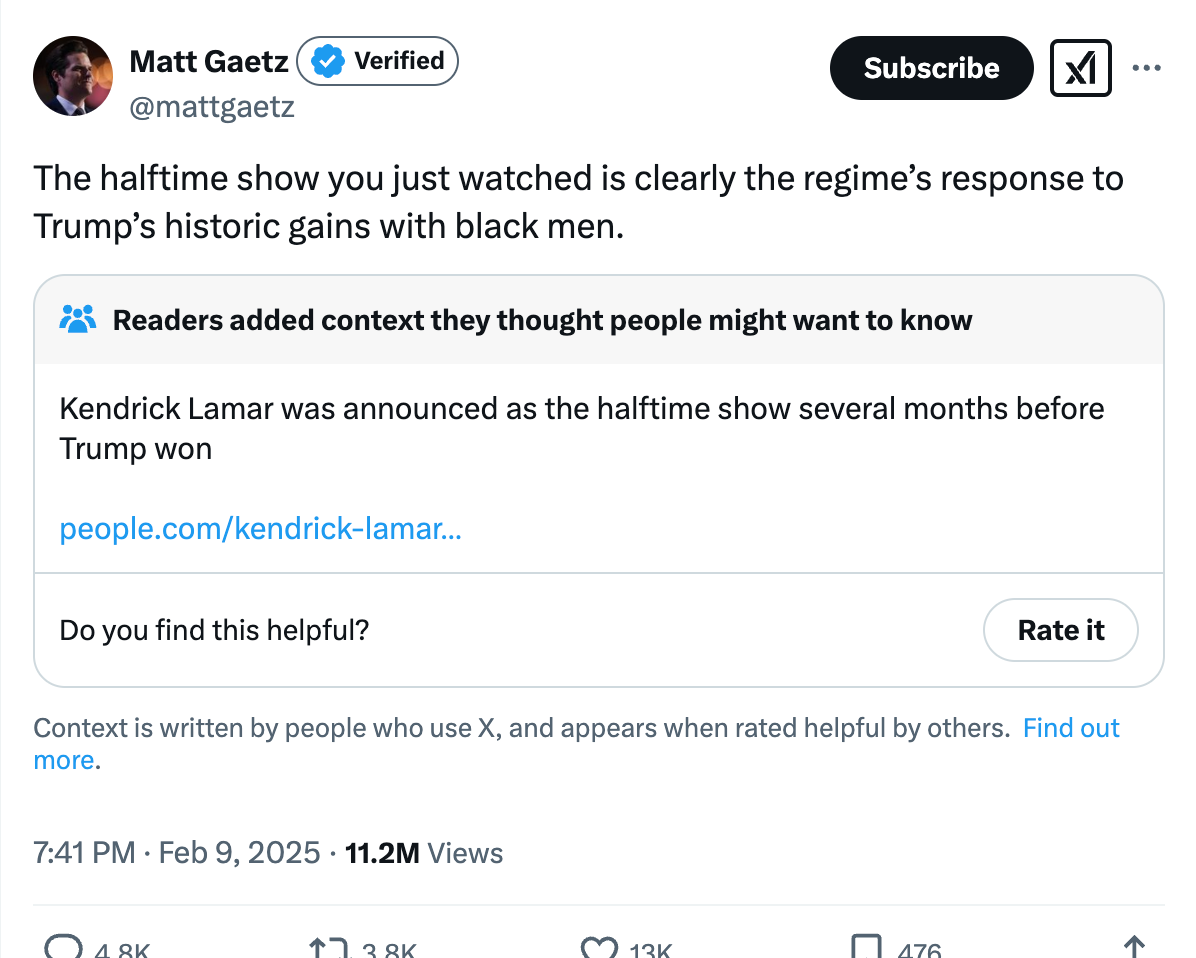Open the @mattgaetz handle
This screenshot has width=1196, height=958.
(213, 106)
